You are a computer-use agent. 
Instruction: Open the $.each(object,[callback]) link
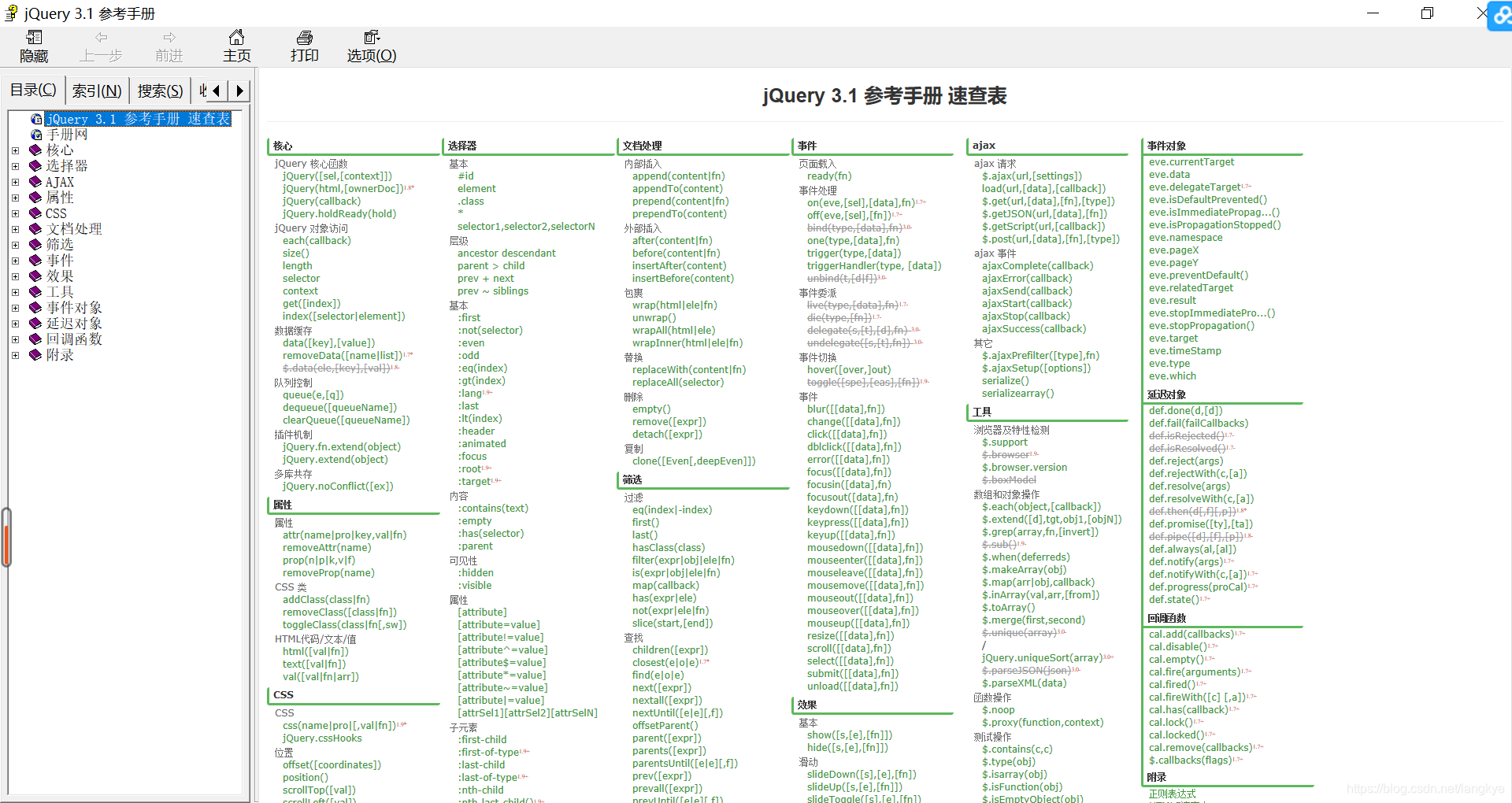click(x=1042, y=507)
